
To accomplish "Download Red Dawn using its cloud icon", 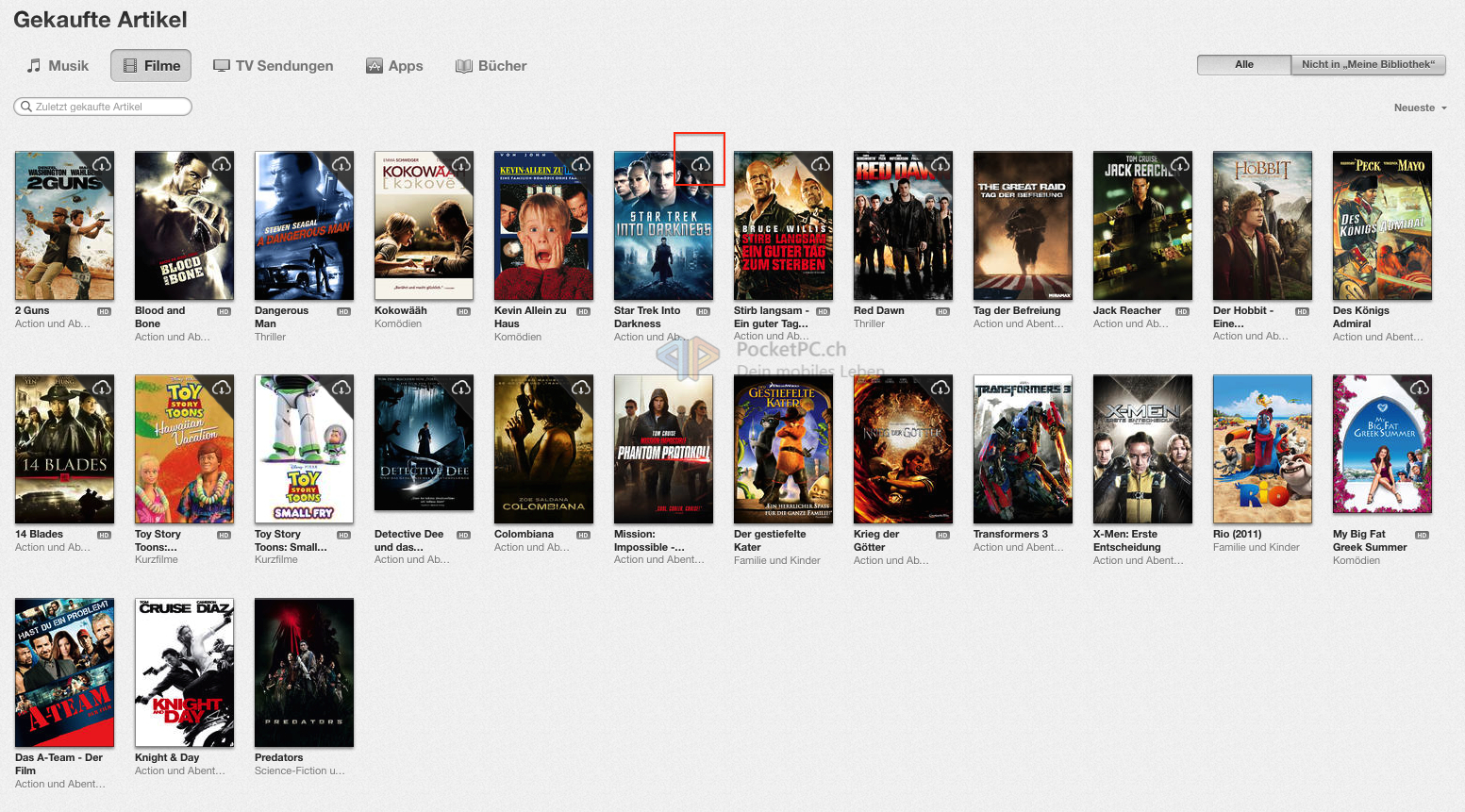I will pos(940,164).
